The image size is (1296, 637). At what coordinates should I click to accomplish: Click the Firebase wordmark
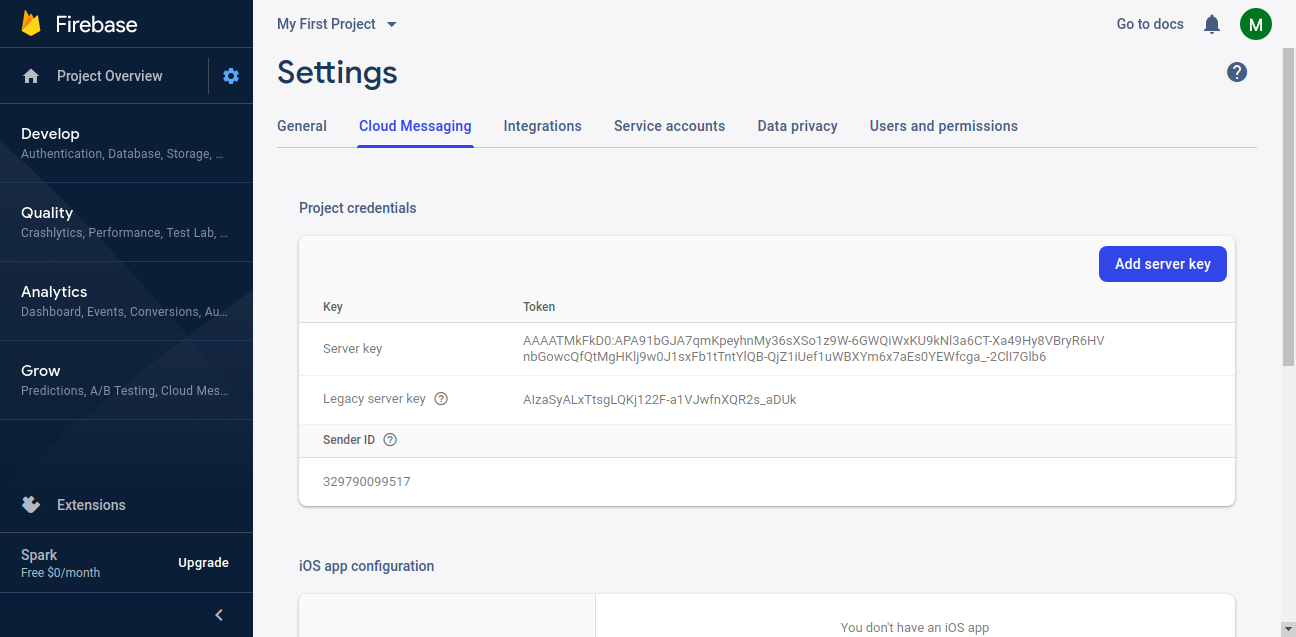(x=97, y=25)
